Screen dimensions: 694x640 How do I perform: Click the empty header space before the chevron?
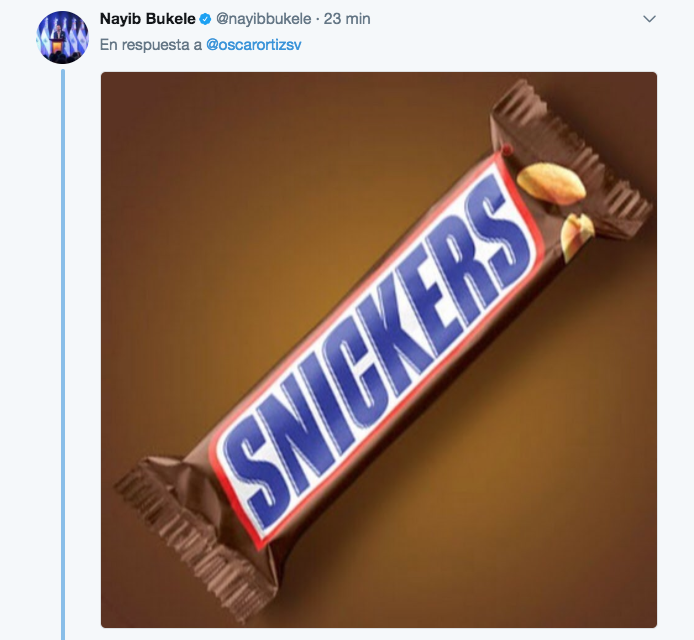point(505,19)
